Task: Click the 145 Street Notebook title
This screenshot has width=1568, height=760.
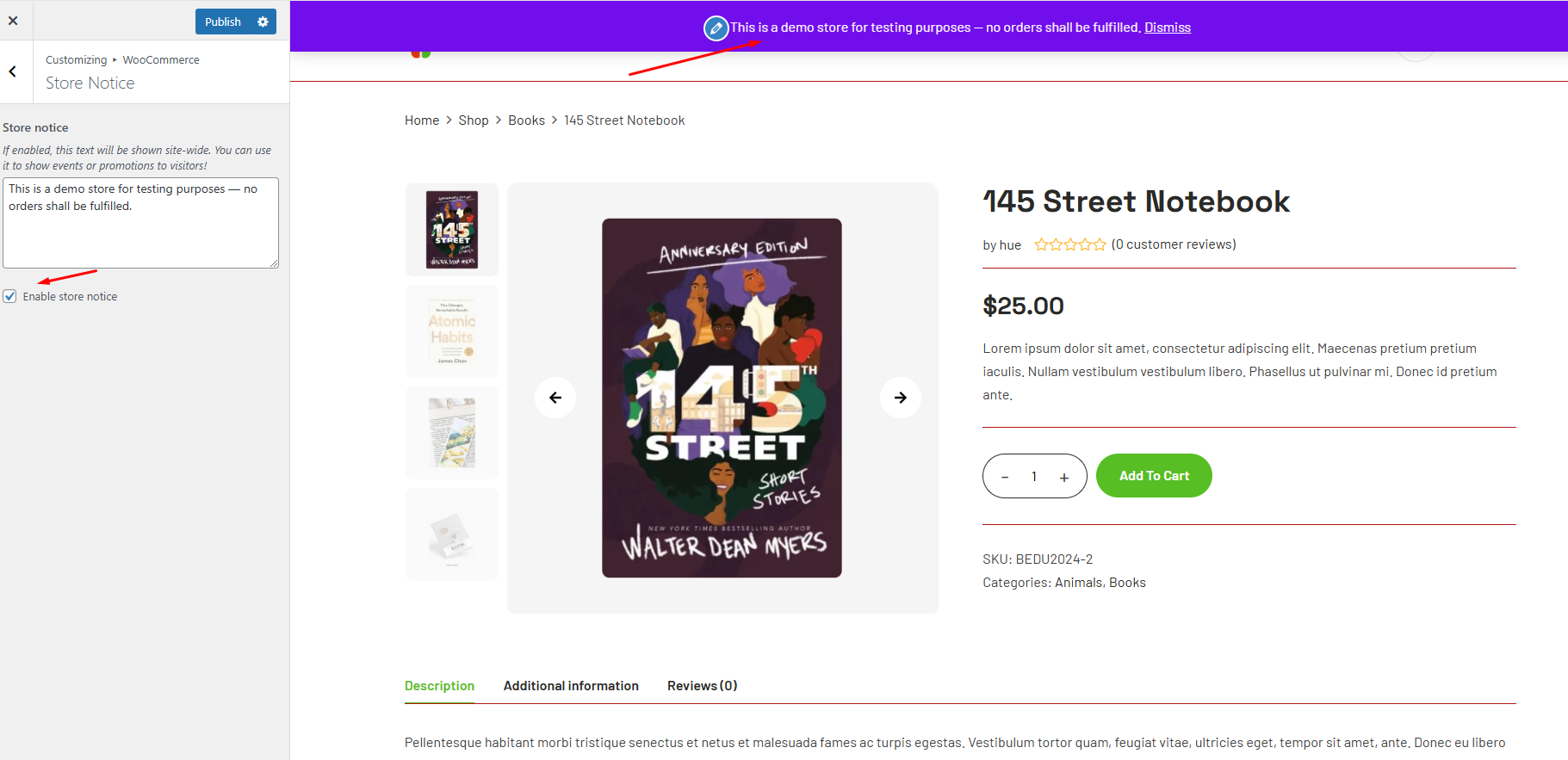Action: coord(1137,201)
